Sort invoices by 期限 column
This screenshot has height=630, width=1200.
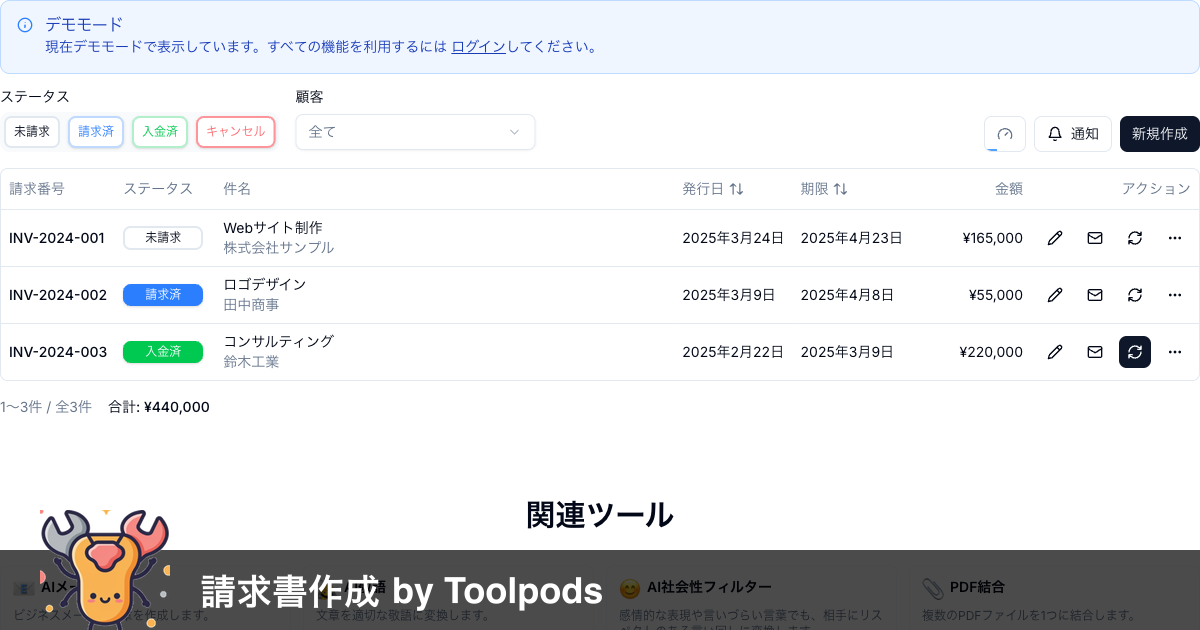[825, 188]
